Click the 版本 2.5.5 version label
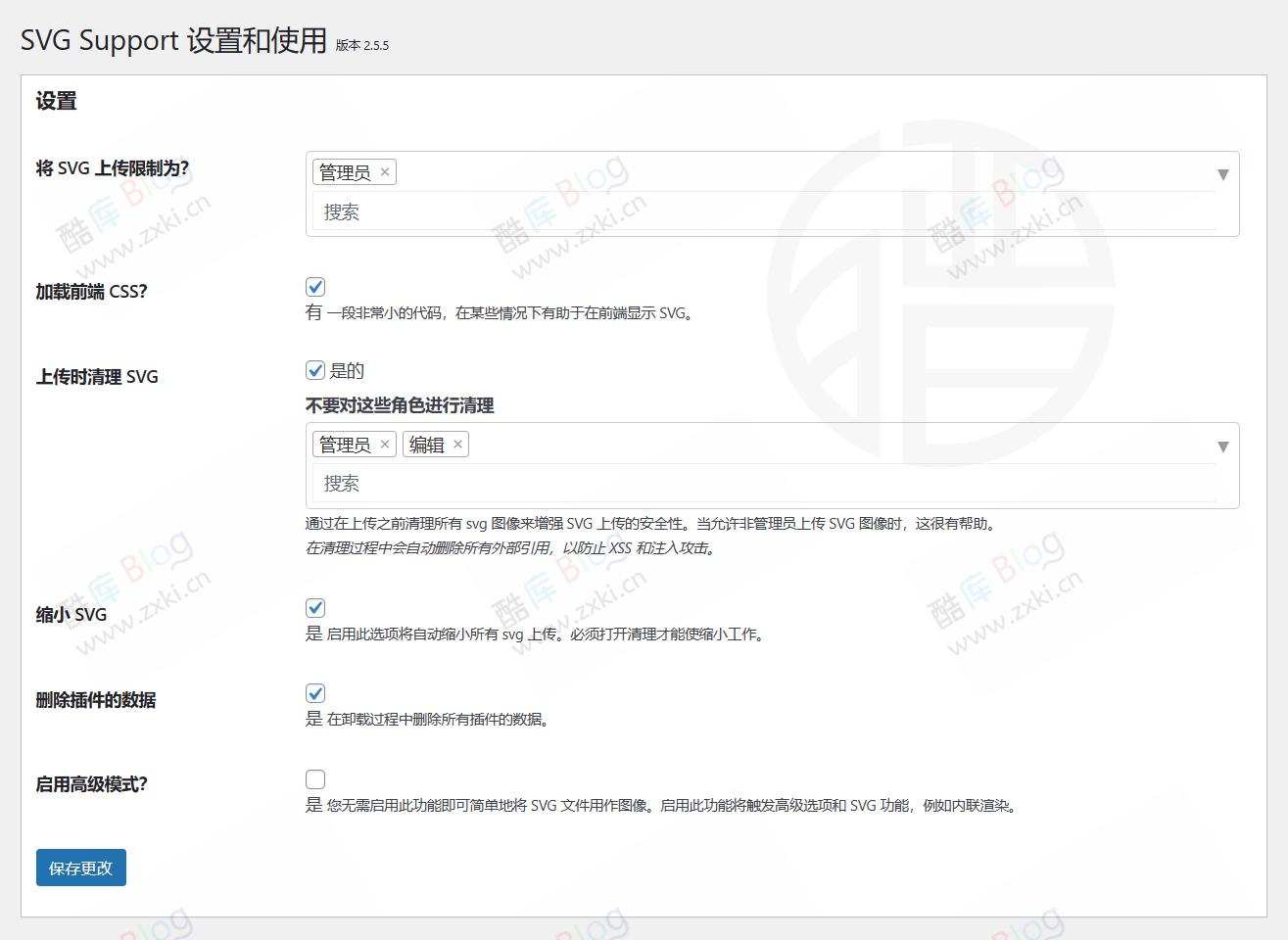 (361, 45)
